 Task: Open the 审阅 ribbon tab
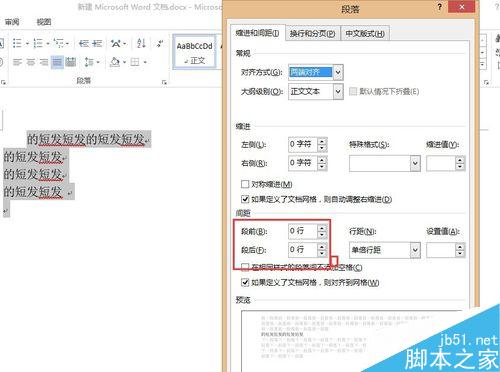[x=12, y=22]
